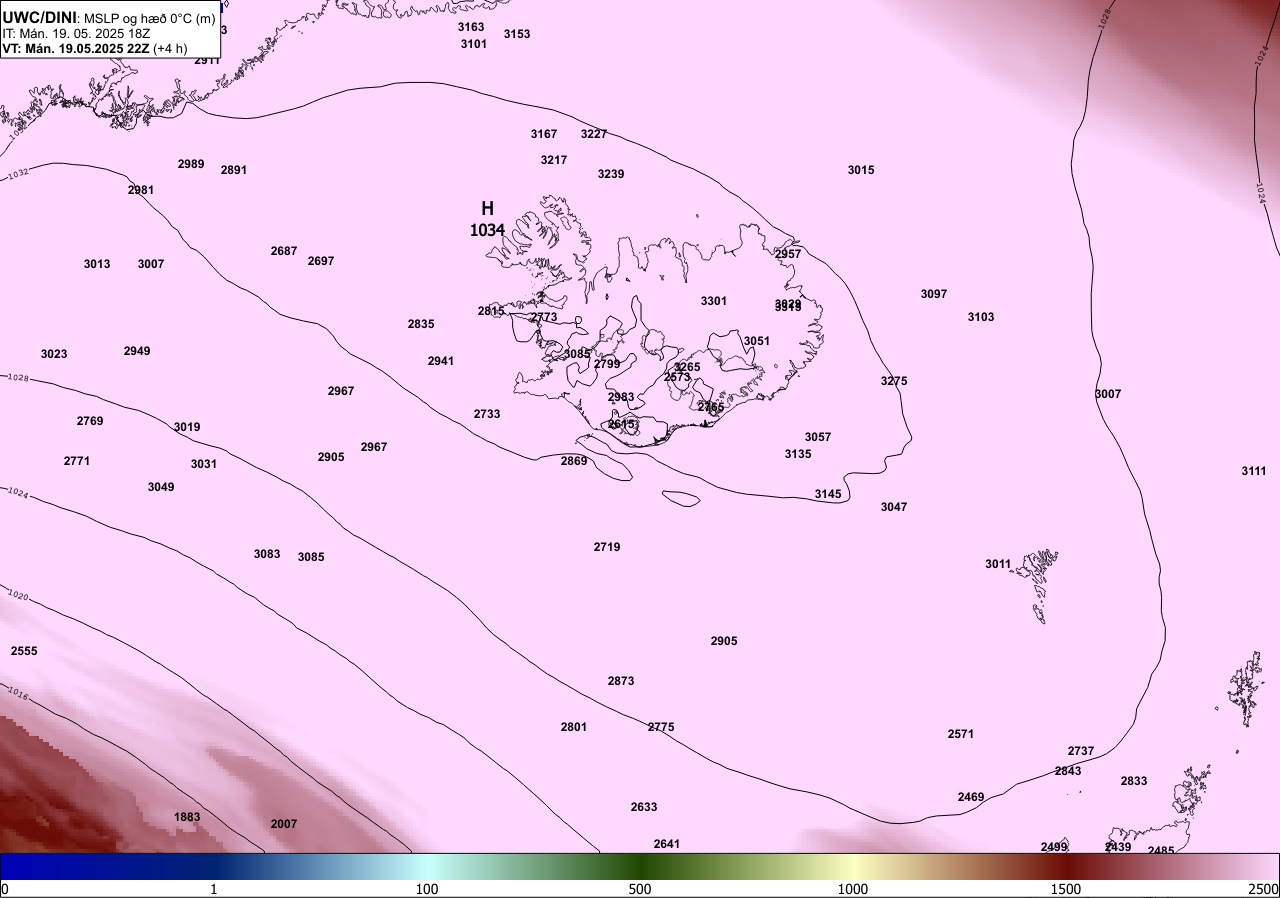Click the 2007 value at bottom left
The width and height of the screenshot is (1280, 898).
click(284, 824)
